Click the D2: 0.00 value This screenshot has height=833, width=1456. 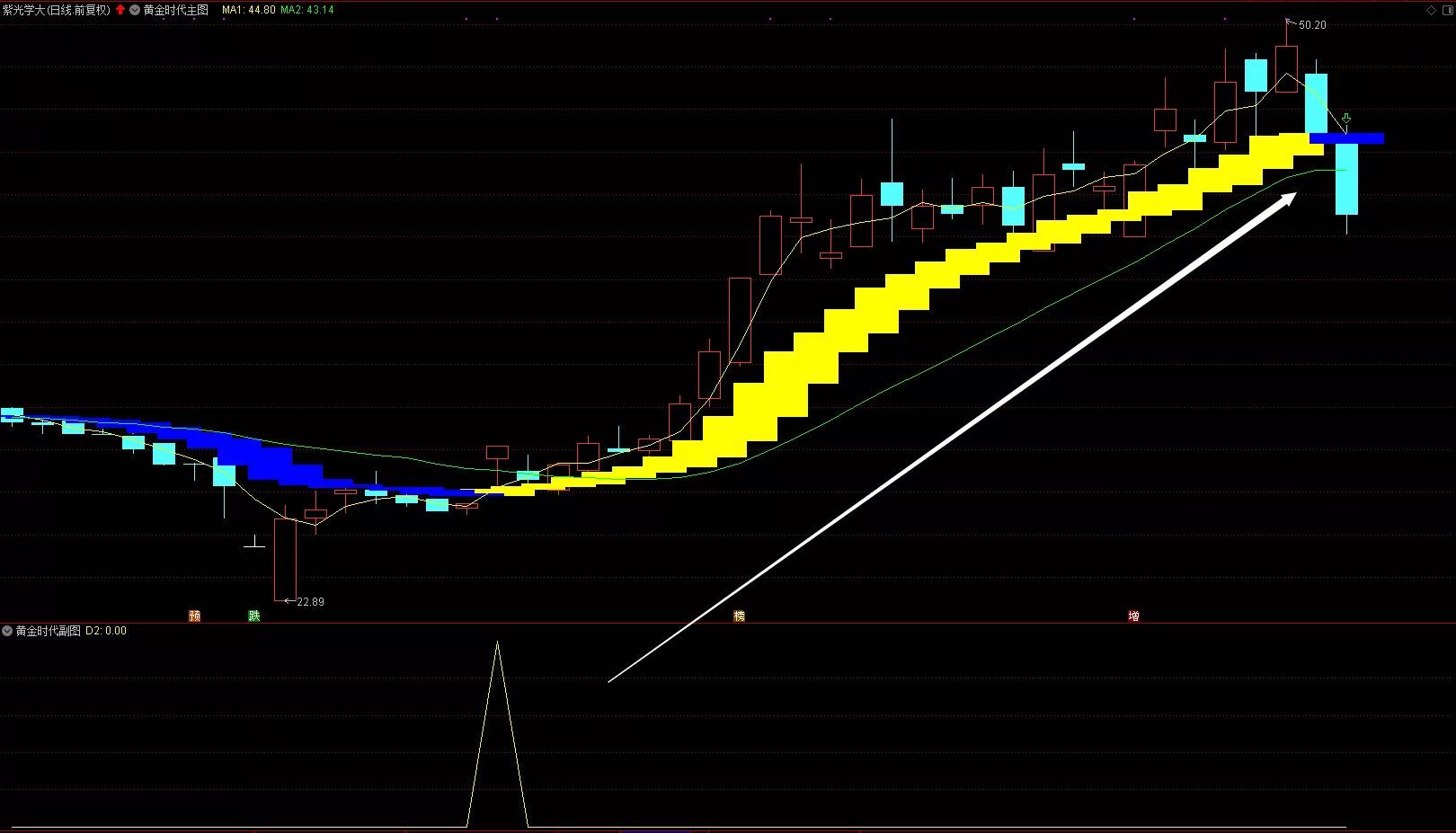(x=106, y=631)
